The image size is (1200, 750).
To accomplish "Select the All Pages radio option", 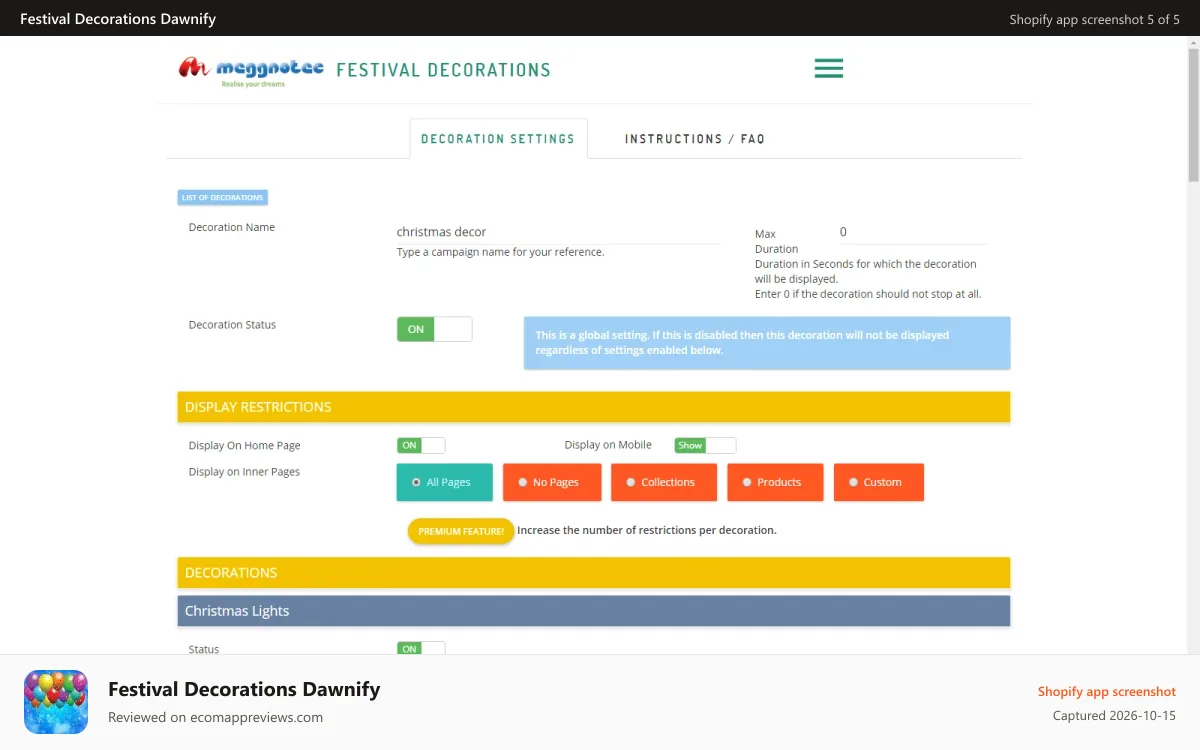I will click(x=445, y=482).
